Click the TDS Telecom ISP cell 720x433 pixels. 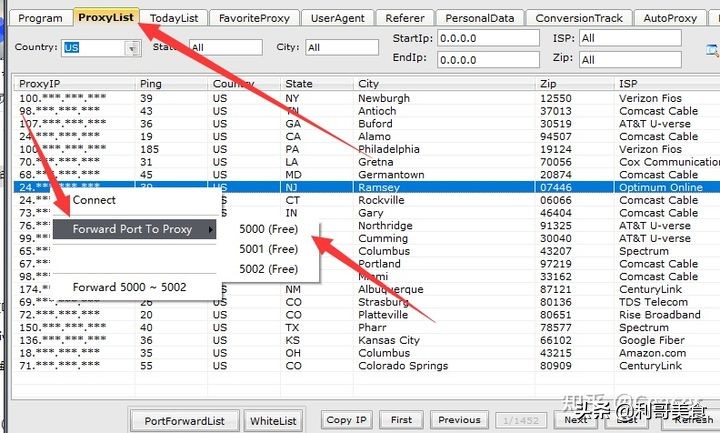(x=653, y=302)
